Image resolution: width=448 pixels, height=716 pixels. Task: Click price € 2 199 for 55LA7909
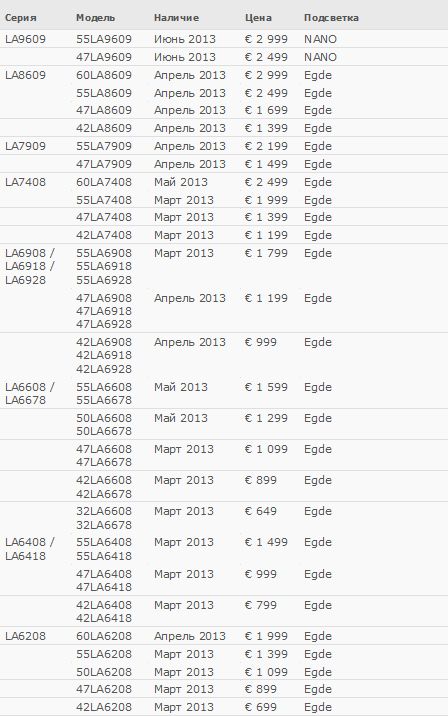(x=266, y=146)
